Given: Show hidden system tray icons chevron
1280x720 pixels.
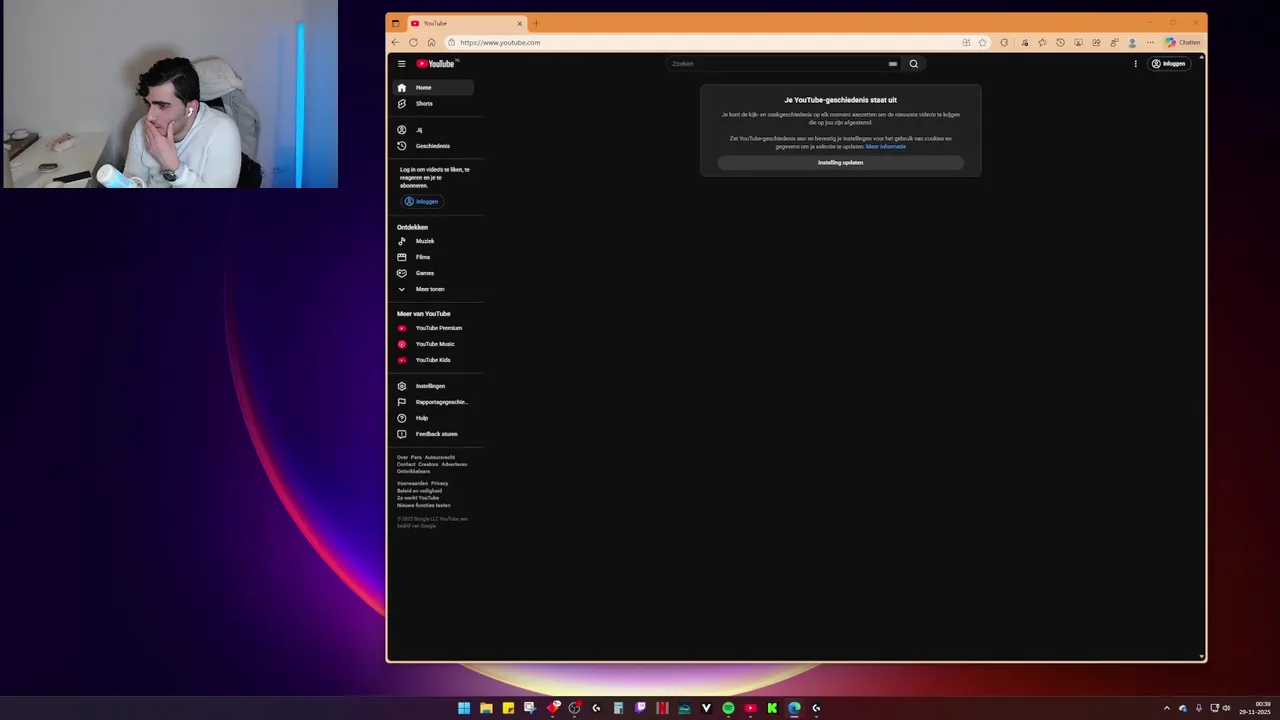Looking at the screenshot, I should click(1166, 708).
